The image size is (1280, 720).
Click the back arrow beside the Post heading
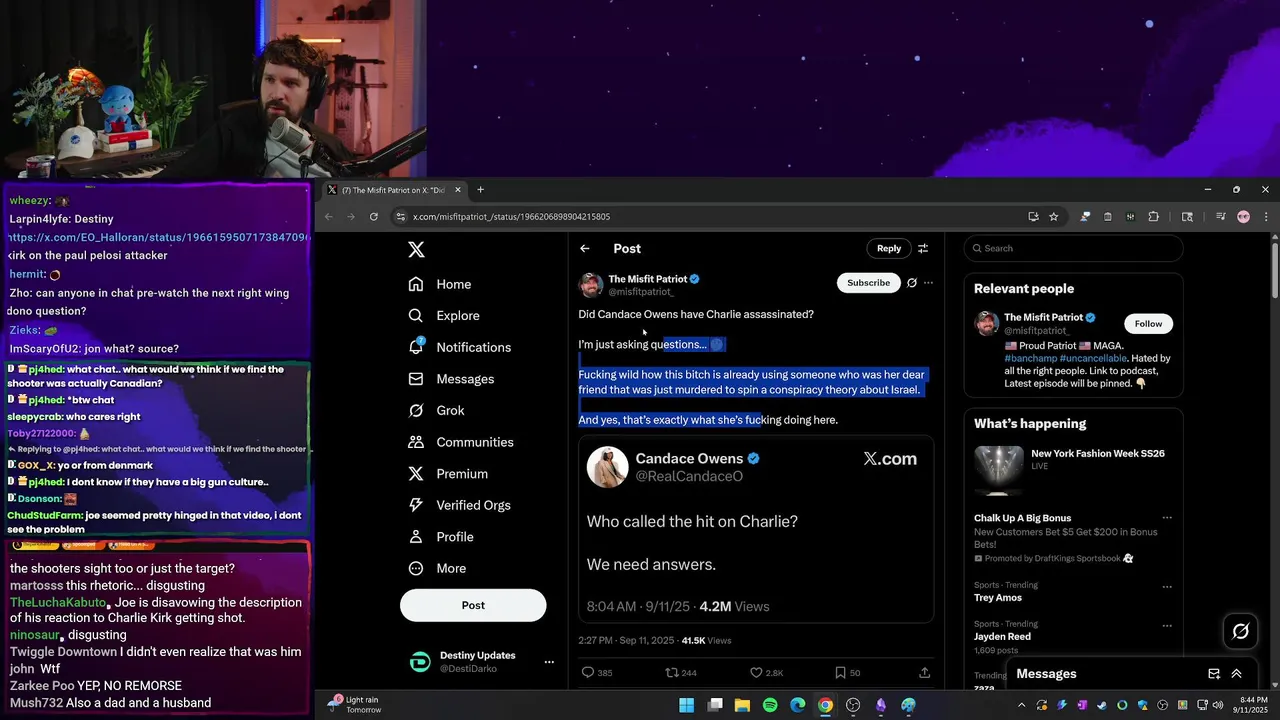point(585,248)
